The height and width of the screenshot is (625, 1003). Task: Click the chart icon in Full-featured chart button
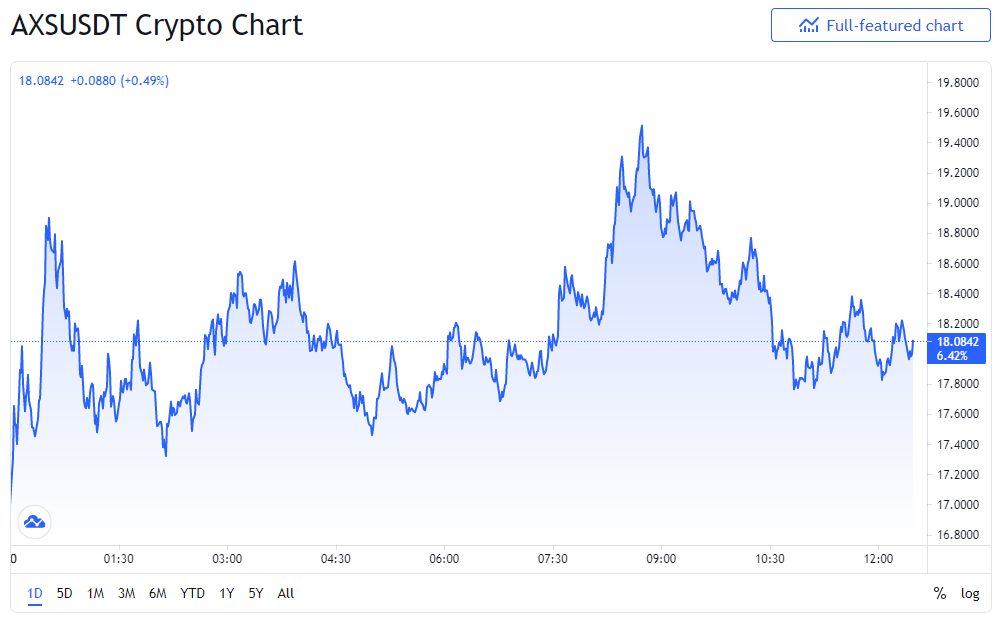pos(809,26)
